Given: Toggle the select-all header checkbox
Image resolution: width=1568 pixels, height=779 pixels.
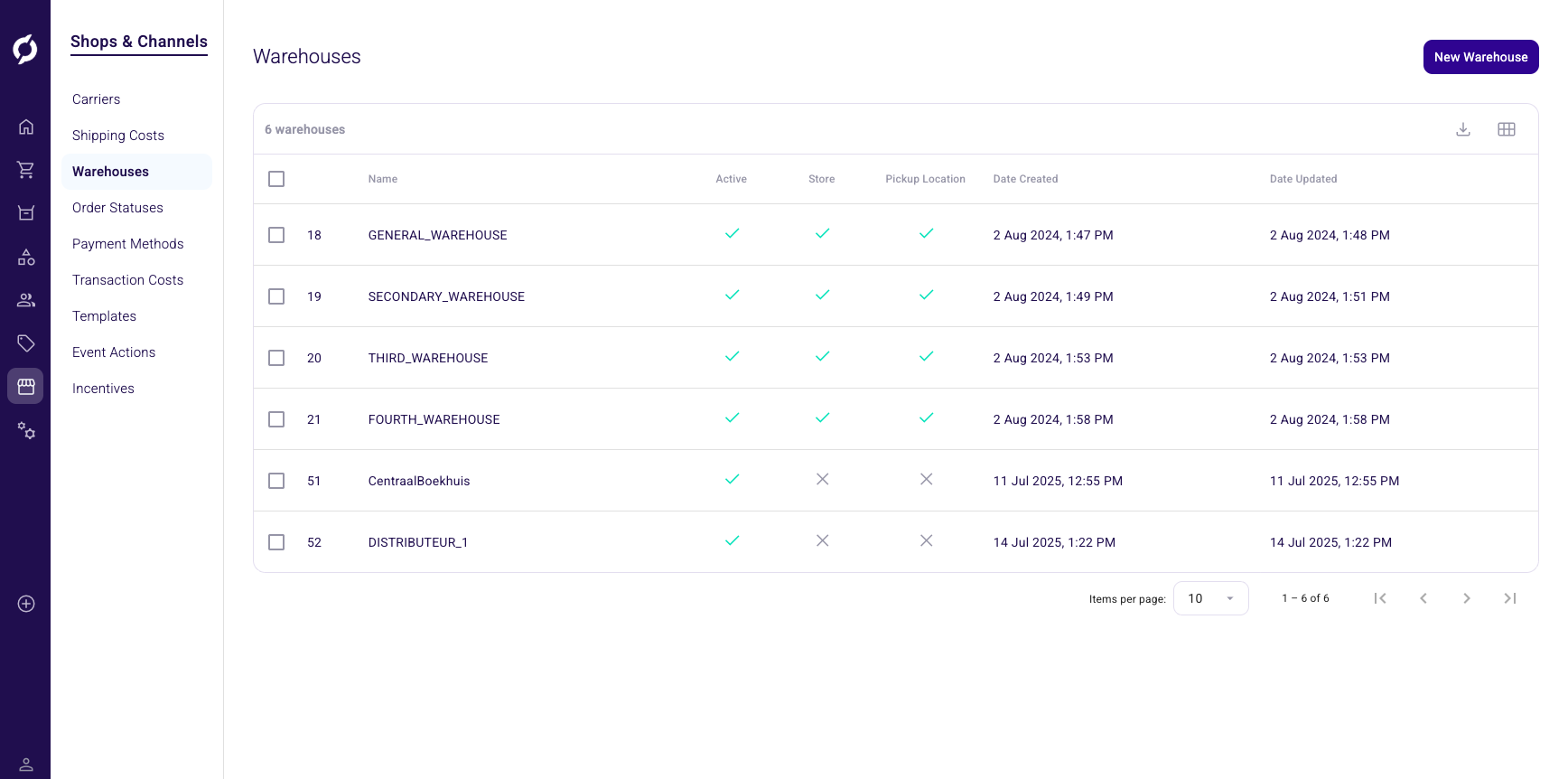Looking at the screenshot, I should click(x=276, y=179).
